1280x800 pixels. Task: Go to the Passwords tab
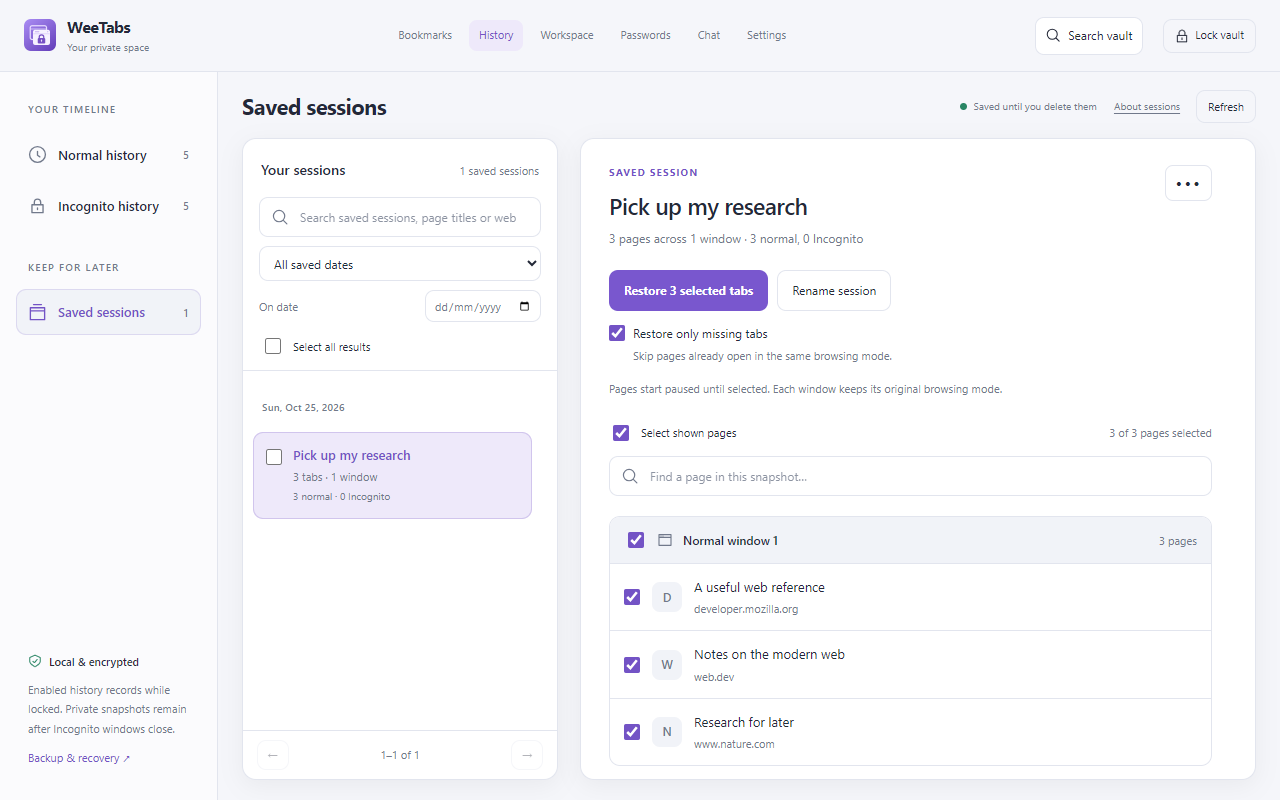tap(645, 35)
